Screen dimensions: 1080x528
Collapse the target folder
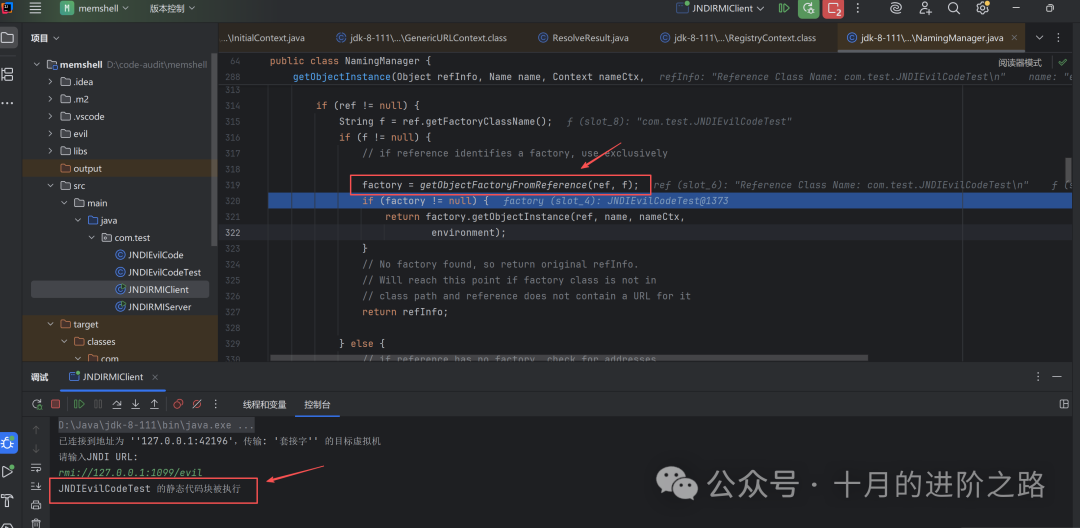51,324
